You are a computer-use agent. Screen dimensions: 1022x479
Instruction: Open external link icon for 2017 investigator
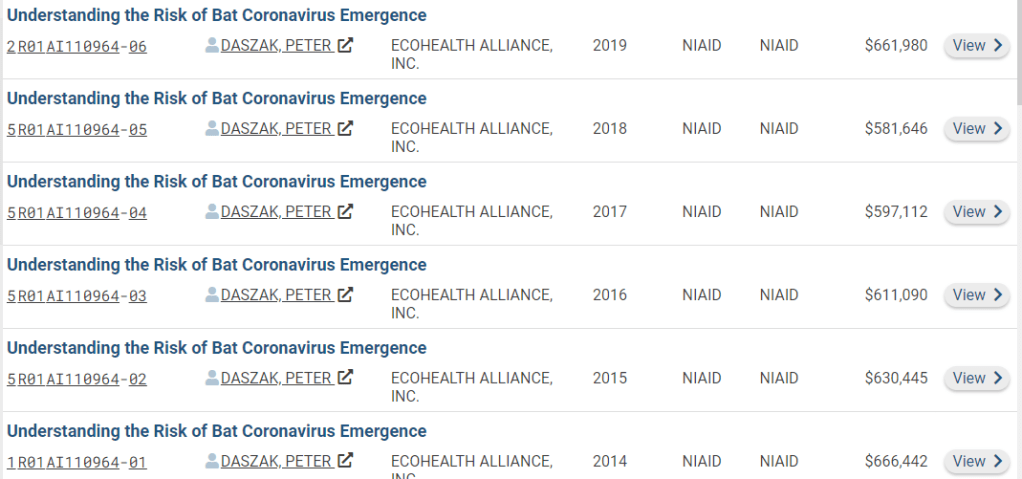tap(346, 211)
